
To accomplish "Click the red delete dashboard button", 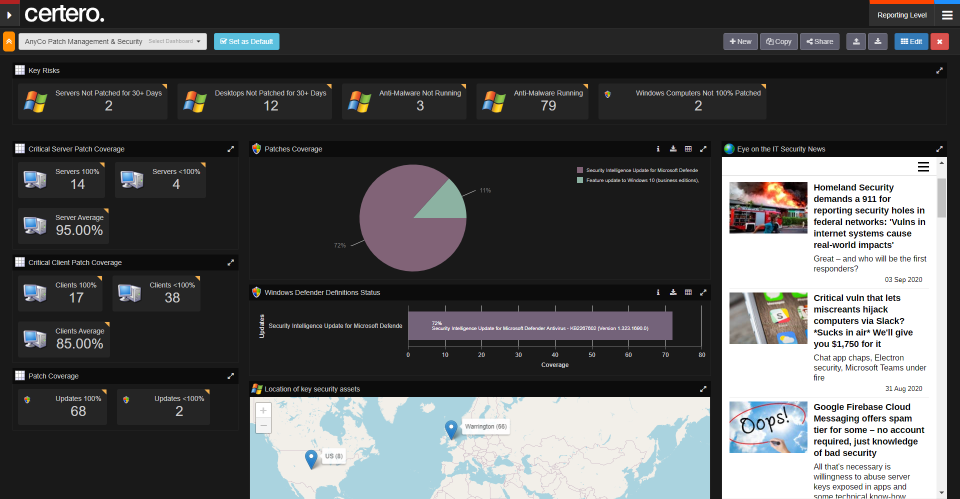I will tap(939, 41).
